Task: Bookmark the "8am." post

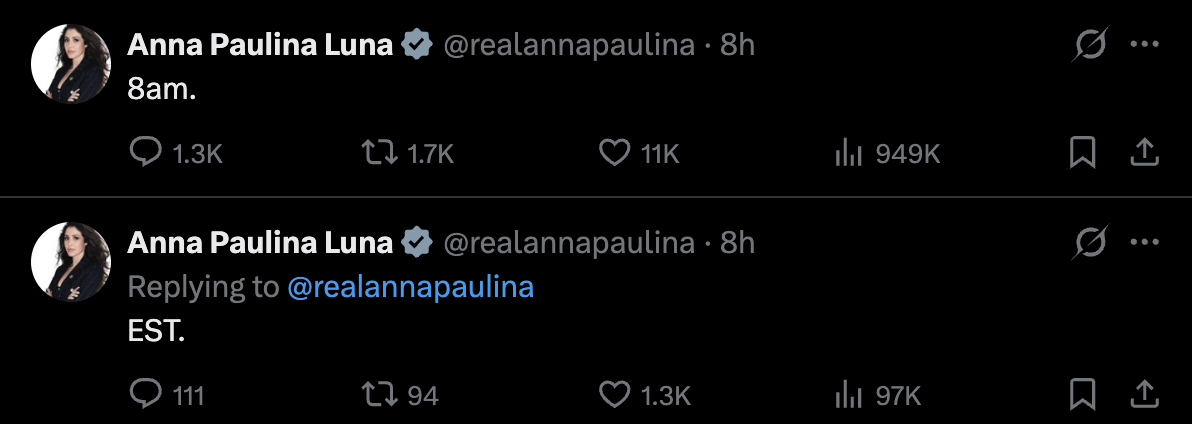Action: pyautogui.click(x=1083, y=153)
